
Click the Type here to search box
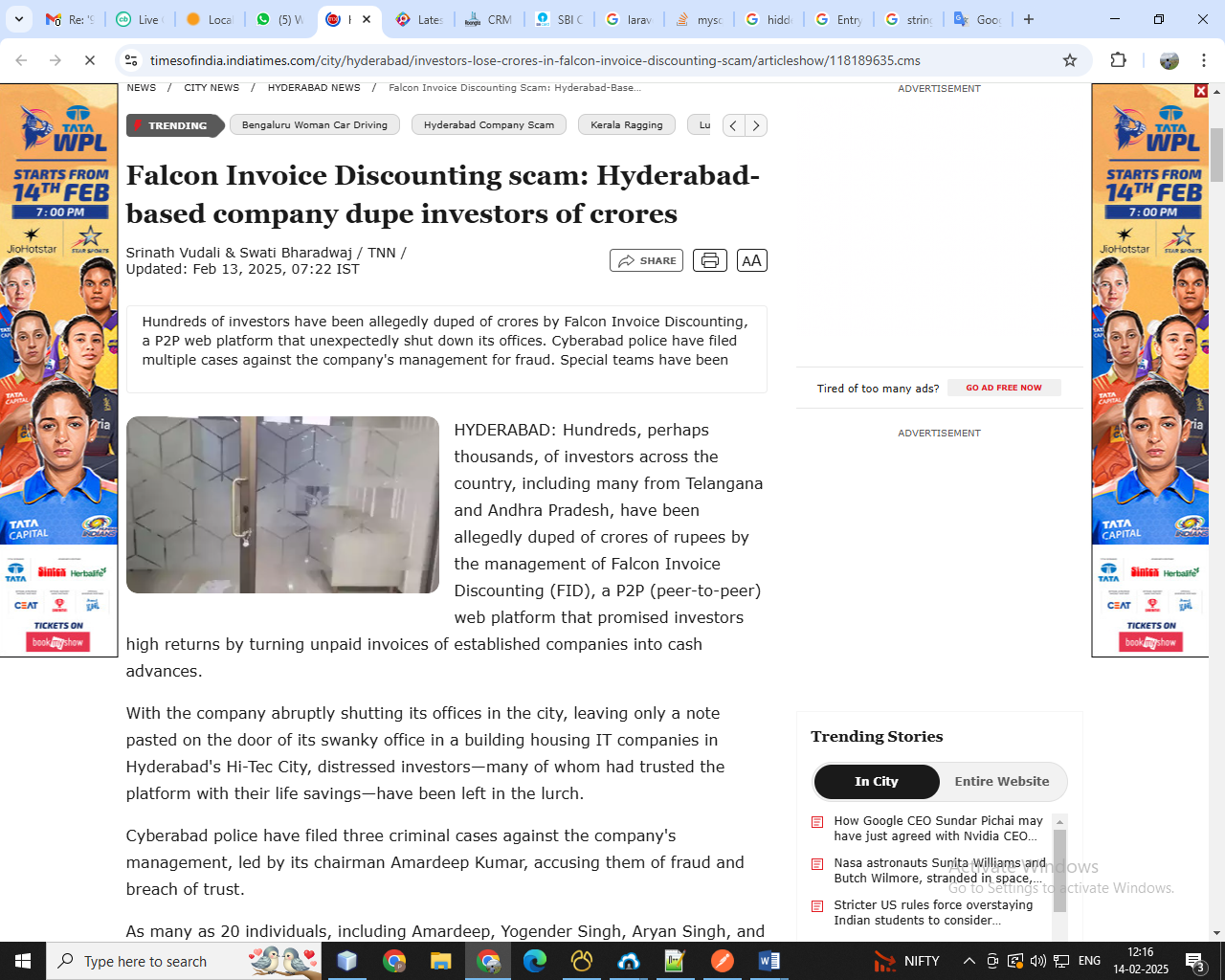click(x=185, y=961)
